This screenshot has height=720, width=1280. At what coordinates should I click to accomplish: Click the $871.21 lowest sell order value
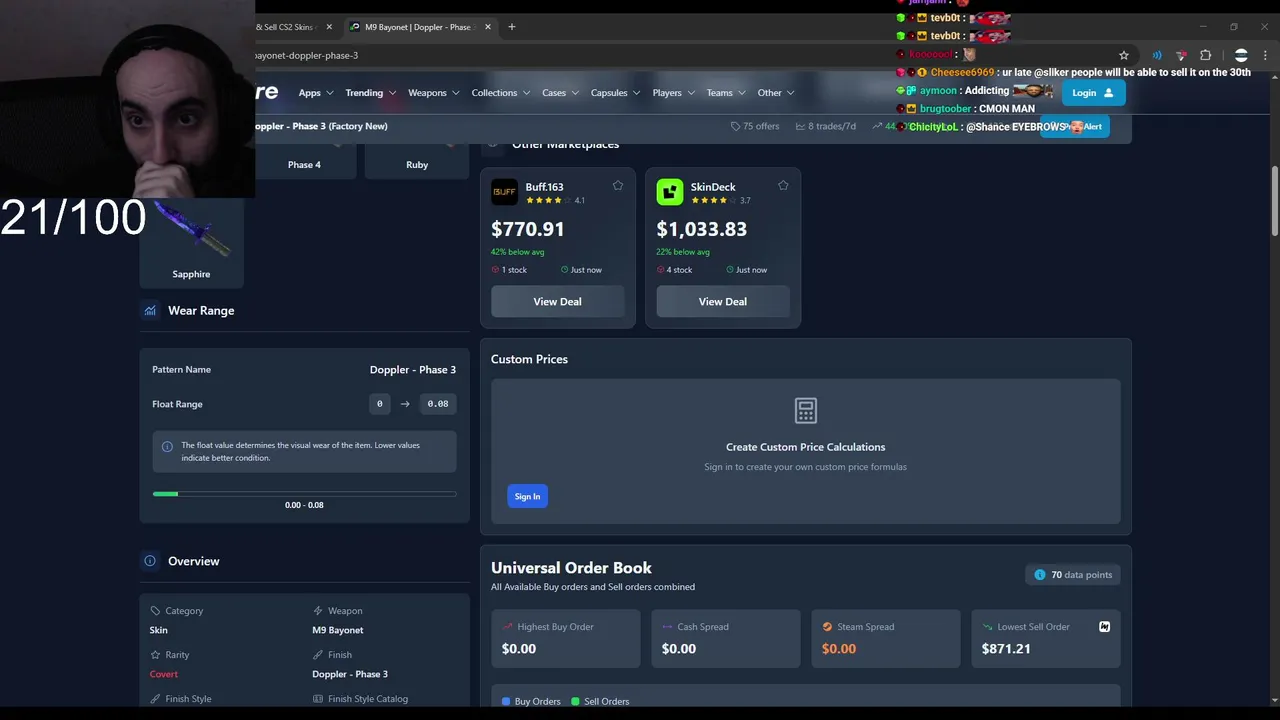pyautogui.click(x=1006, y=649)
